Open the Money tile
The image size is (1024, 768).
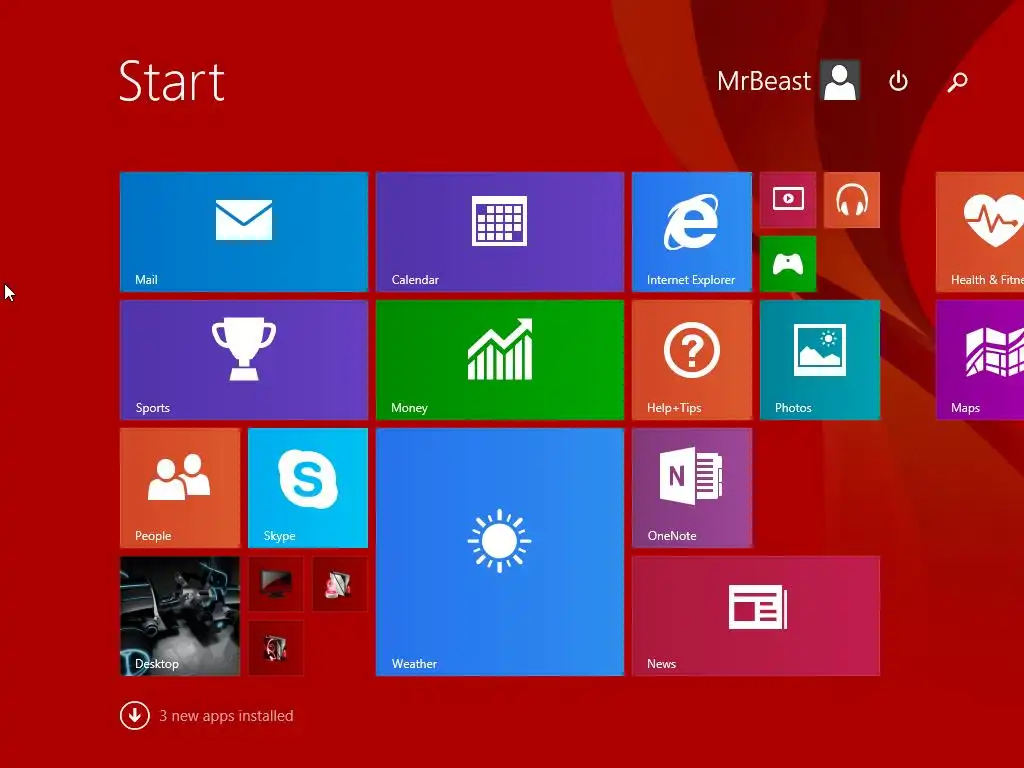[x=500, y=360]
